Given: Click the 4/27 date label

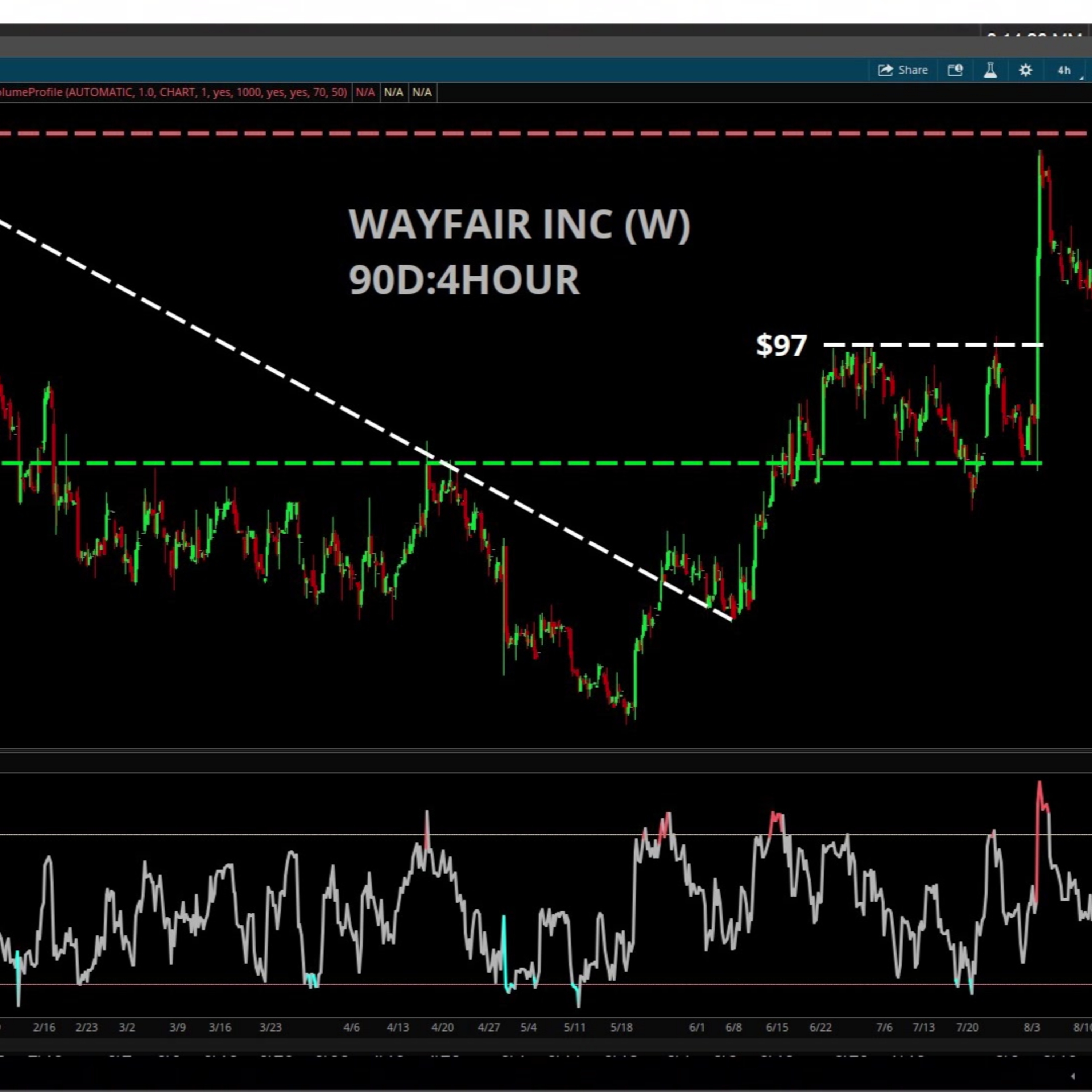Looking at the screenshot, I should click(x=489, y=1027).
